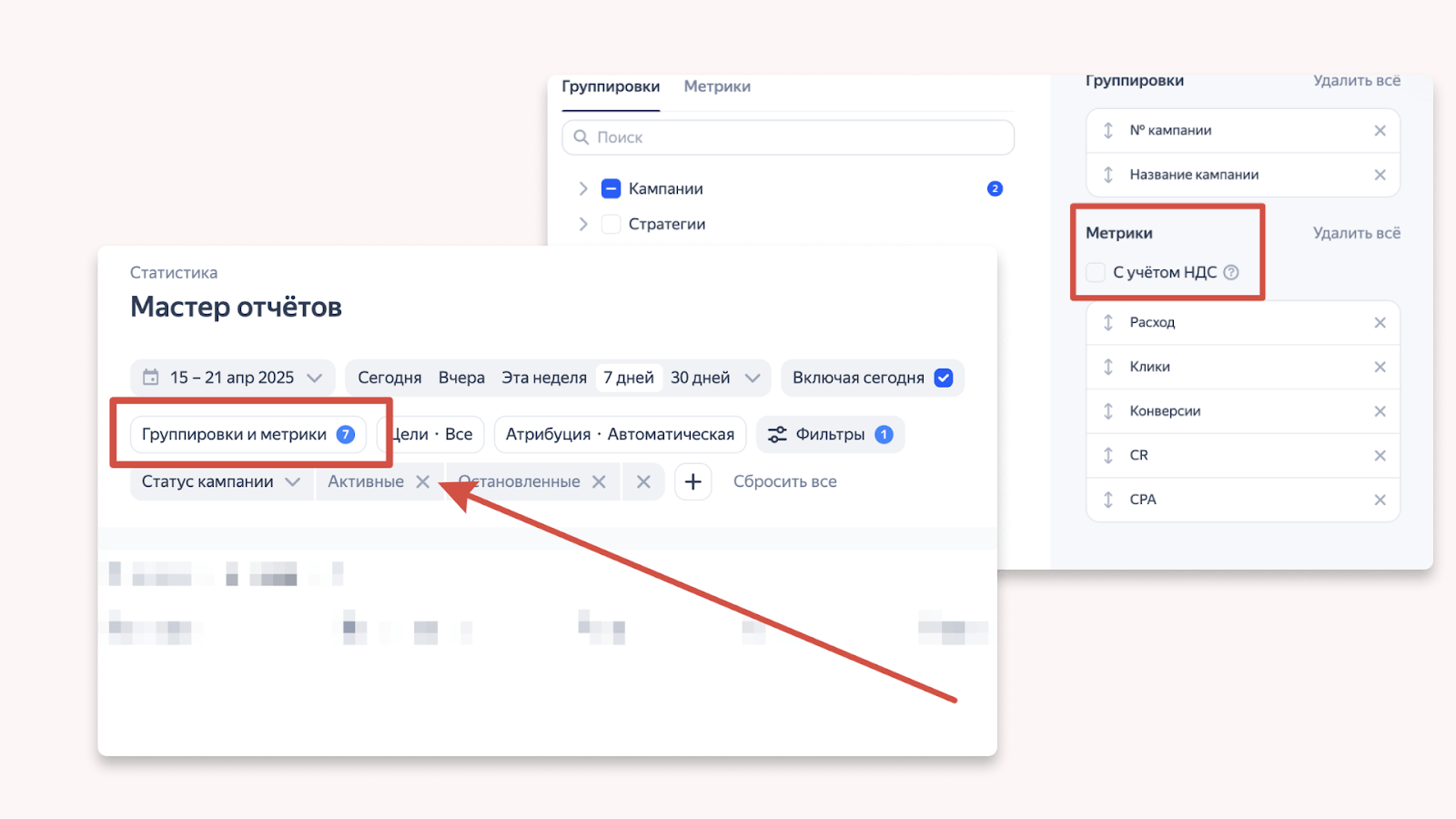Toggle the Кампании group checkbox
The width and height of the screenshot is (1456, 819).
[x=612, y=188]
